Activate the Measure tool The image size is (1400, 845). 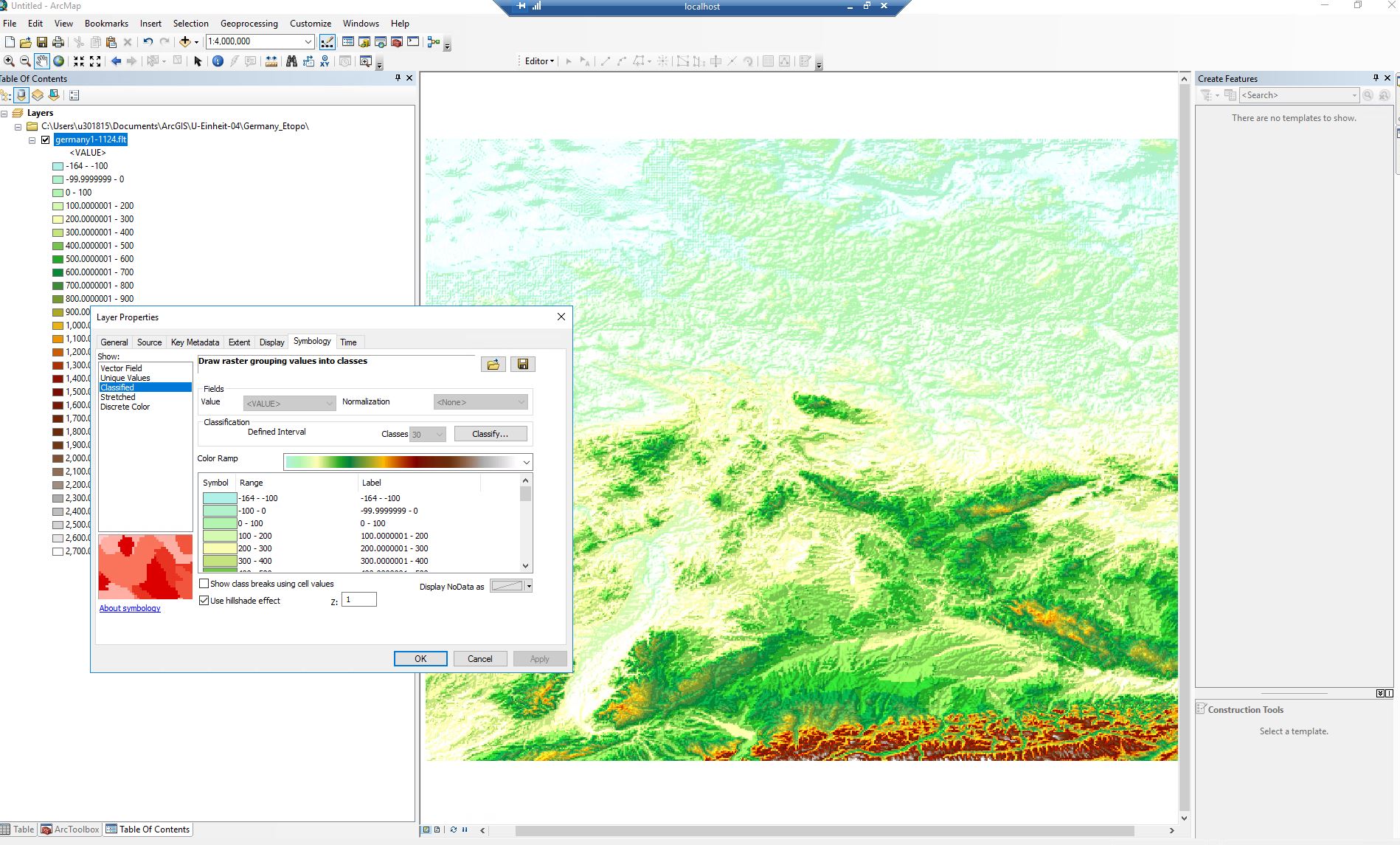(x=271, y=61)
